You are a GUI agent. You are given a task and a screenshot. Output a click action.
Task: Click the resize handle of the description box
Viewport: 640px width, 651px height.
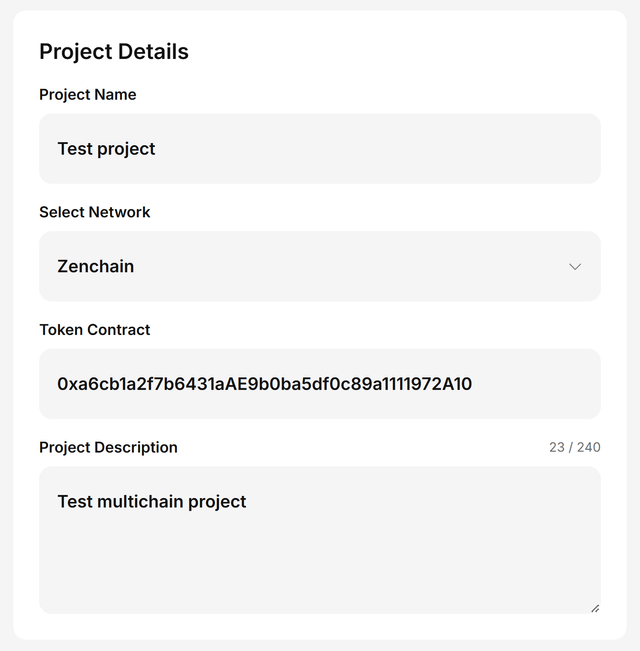(595, 607)
